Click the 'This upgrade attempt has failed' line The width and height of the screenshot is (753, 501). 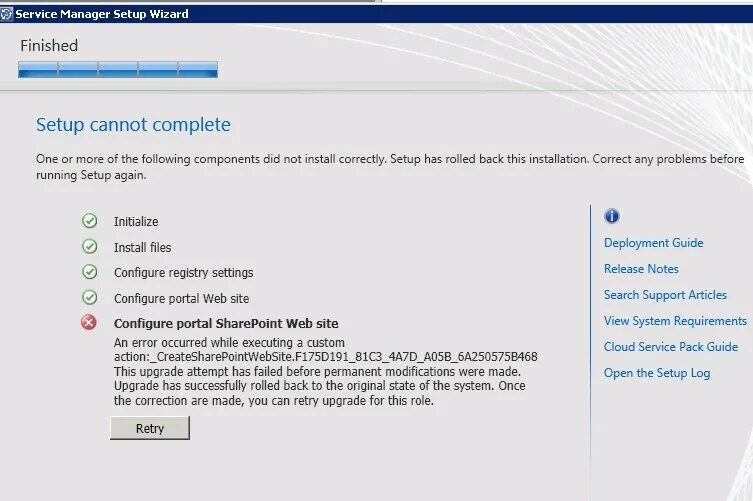click(317, 371)
